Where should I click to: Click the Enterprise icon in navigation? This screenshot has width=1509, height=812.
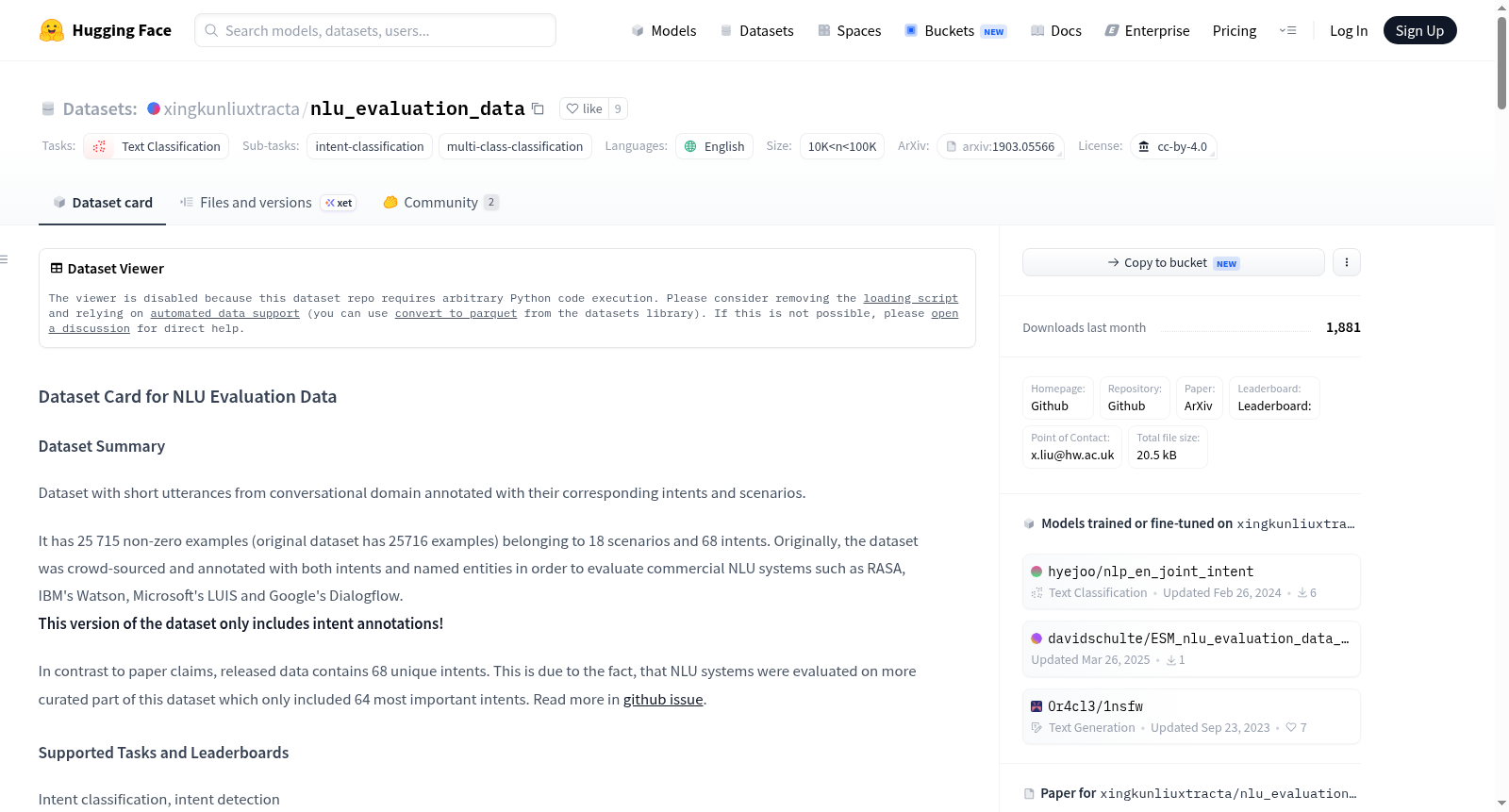(1112, 30)
